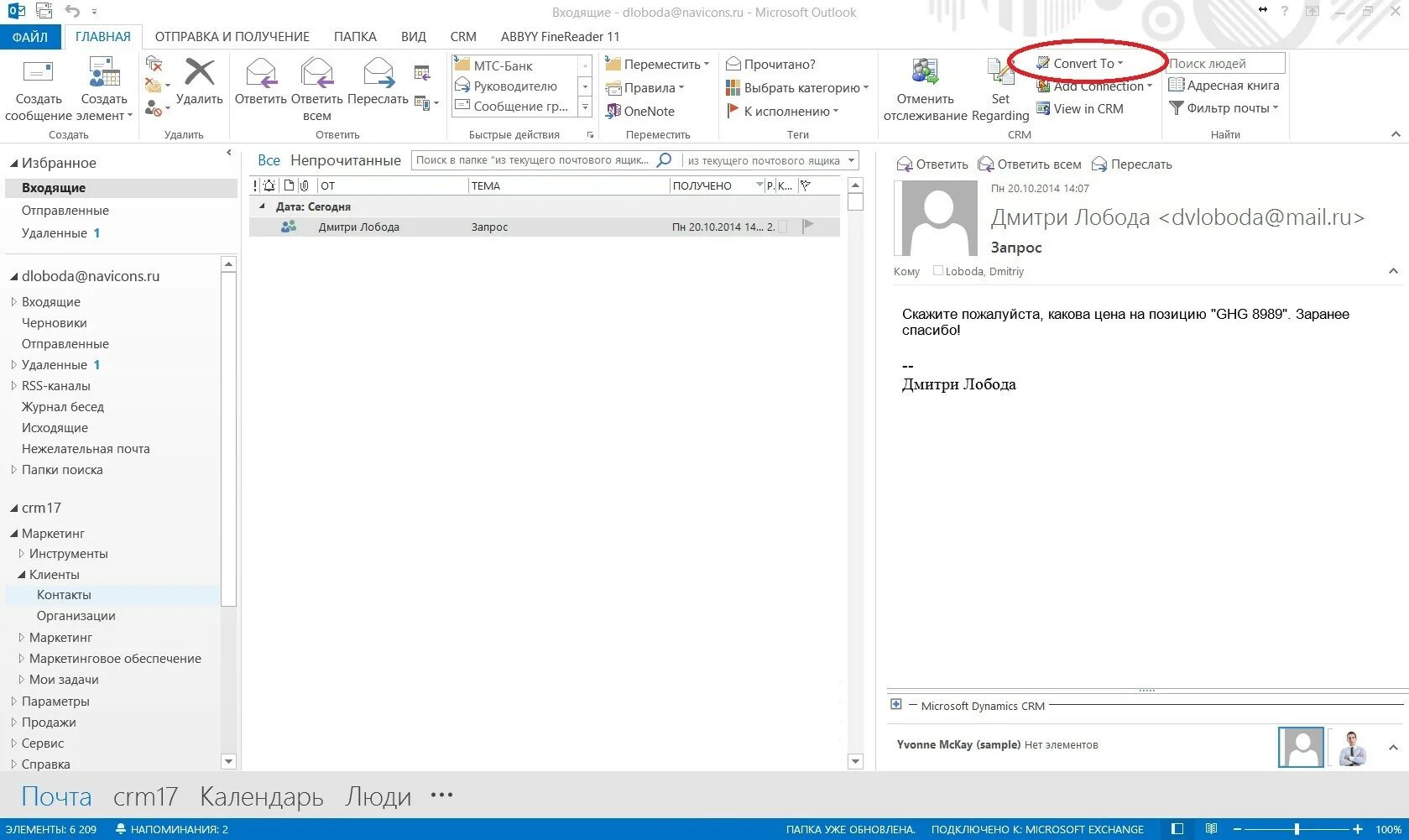
Task: Click Прочитано? read/unread button
Action: tap(770, 64)
